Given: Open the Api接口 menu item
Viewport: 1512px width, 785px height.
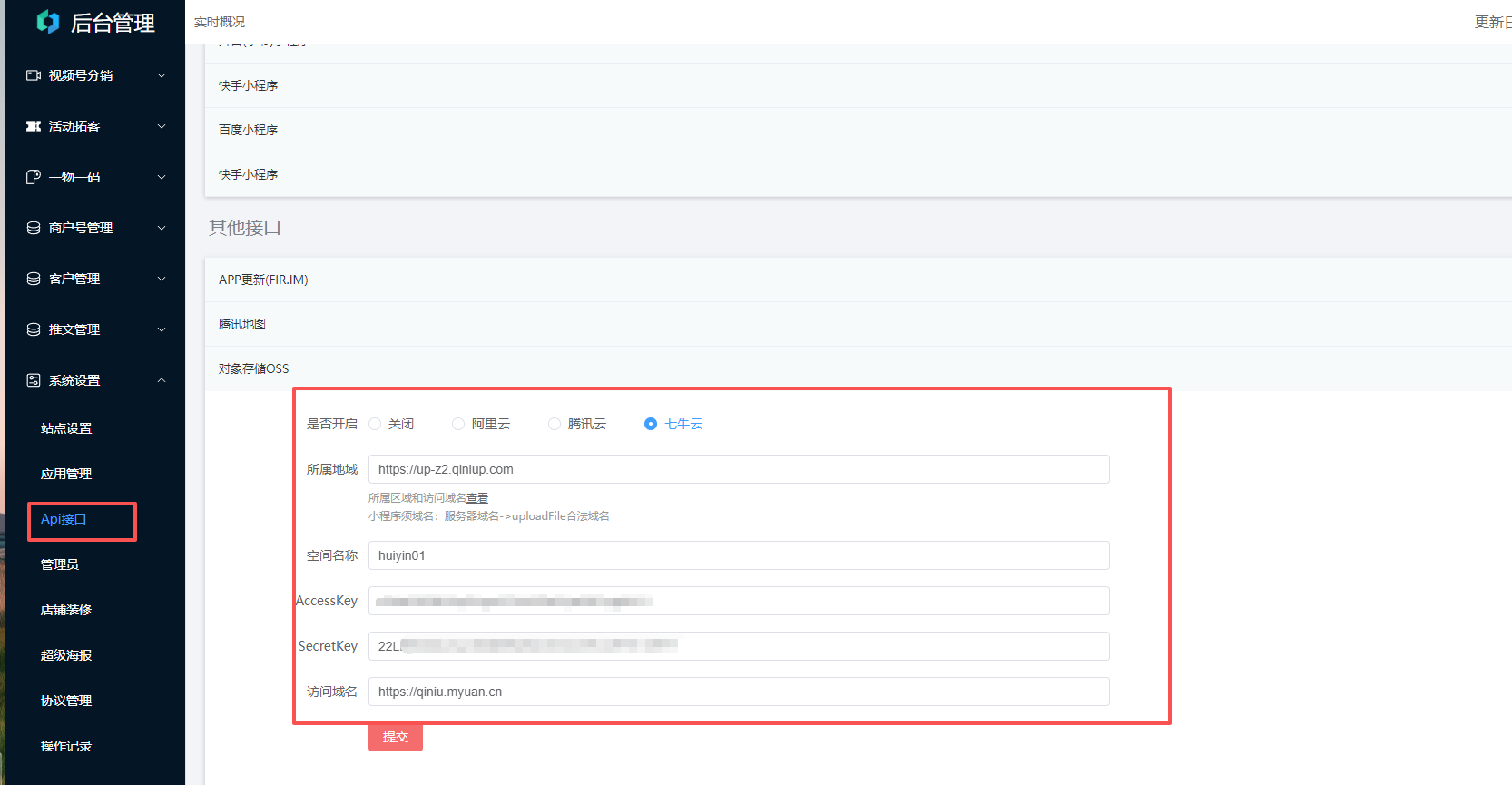Looking at the screenshot, I should [x=64, y=519].
